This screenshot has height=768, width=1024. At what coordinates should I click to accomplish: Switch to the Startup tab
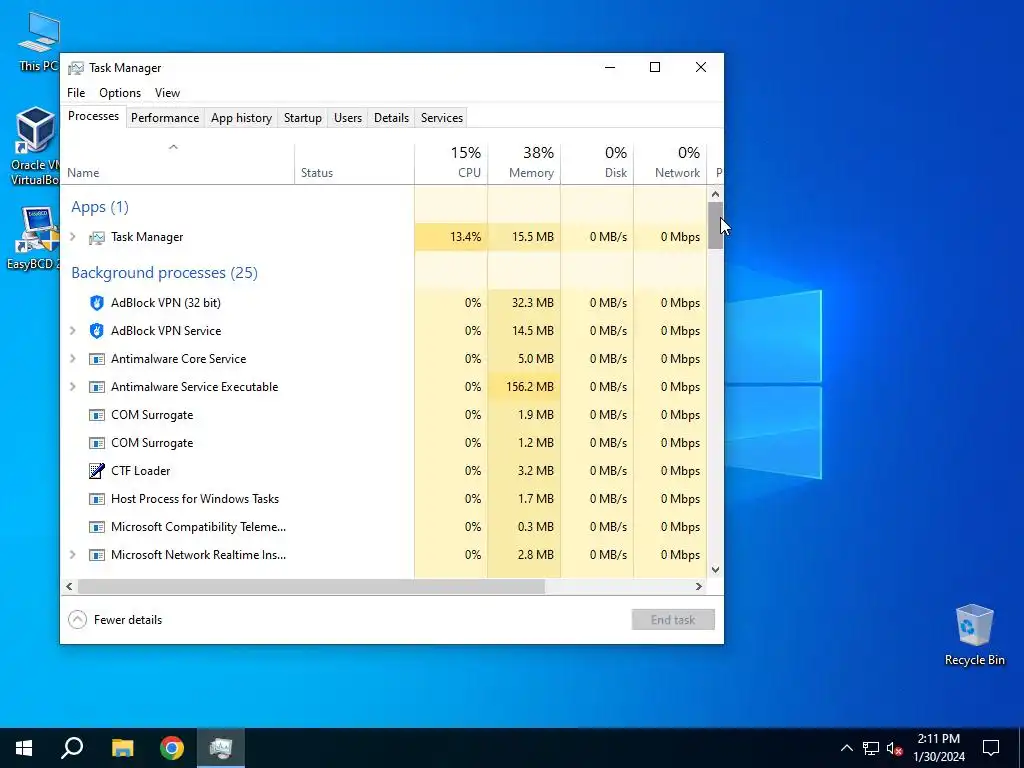pyautogui.click(x=302, y=118)
